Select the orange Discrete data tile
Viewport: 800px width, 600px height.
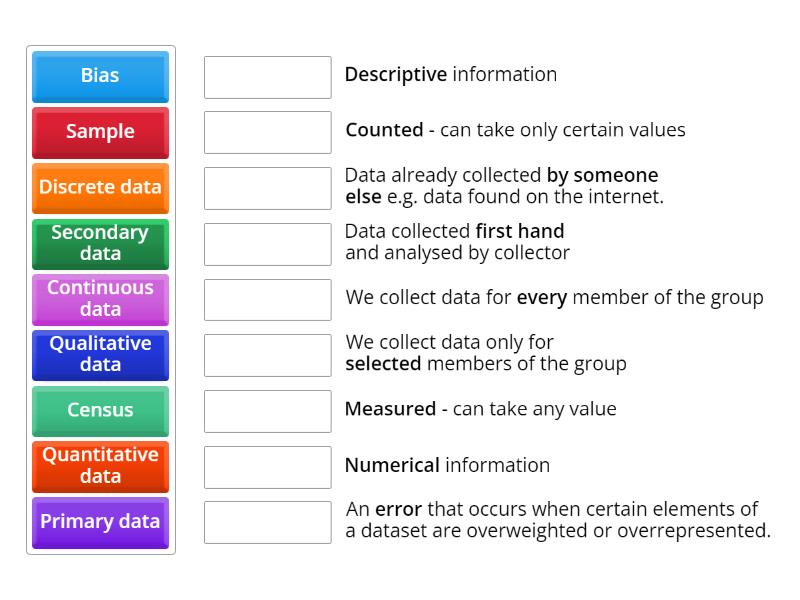pyautogui.click(x=100, y=188)
